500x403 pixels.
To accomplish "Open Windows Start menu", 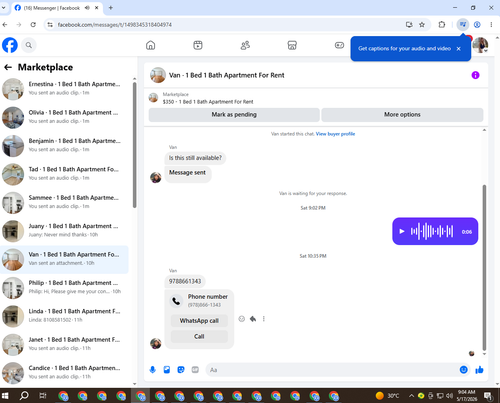I will pyautogui.click(x=5, y=396).
